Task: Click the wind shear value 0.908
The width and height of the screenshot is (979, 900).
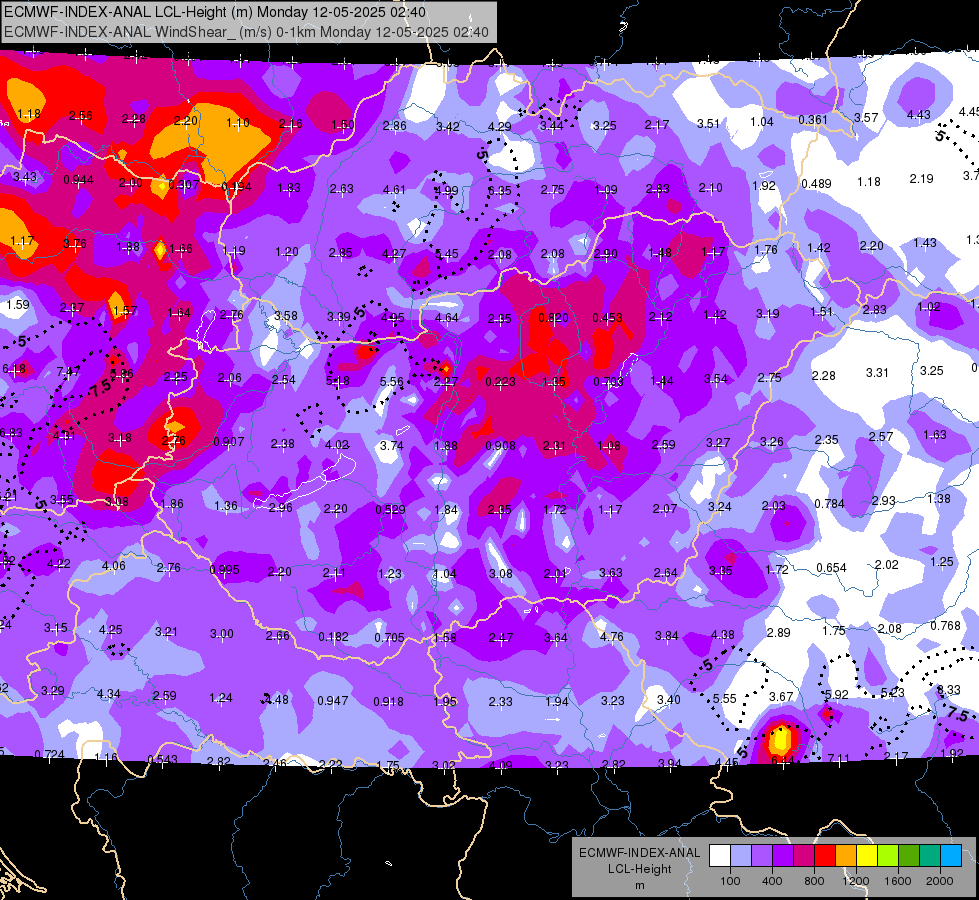Action: click(501, 445)
